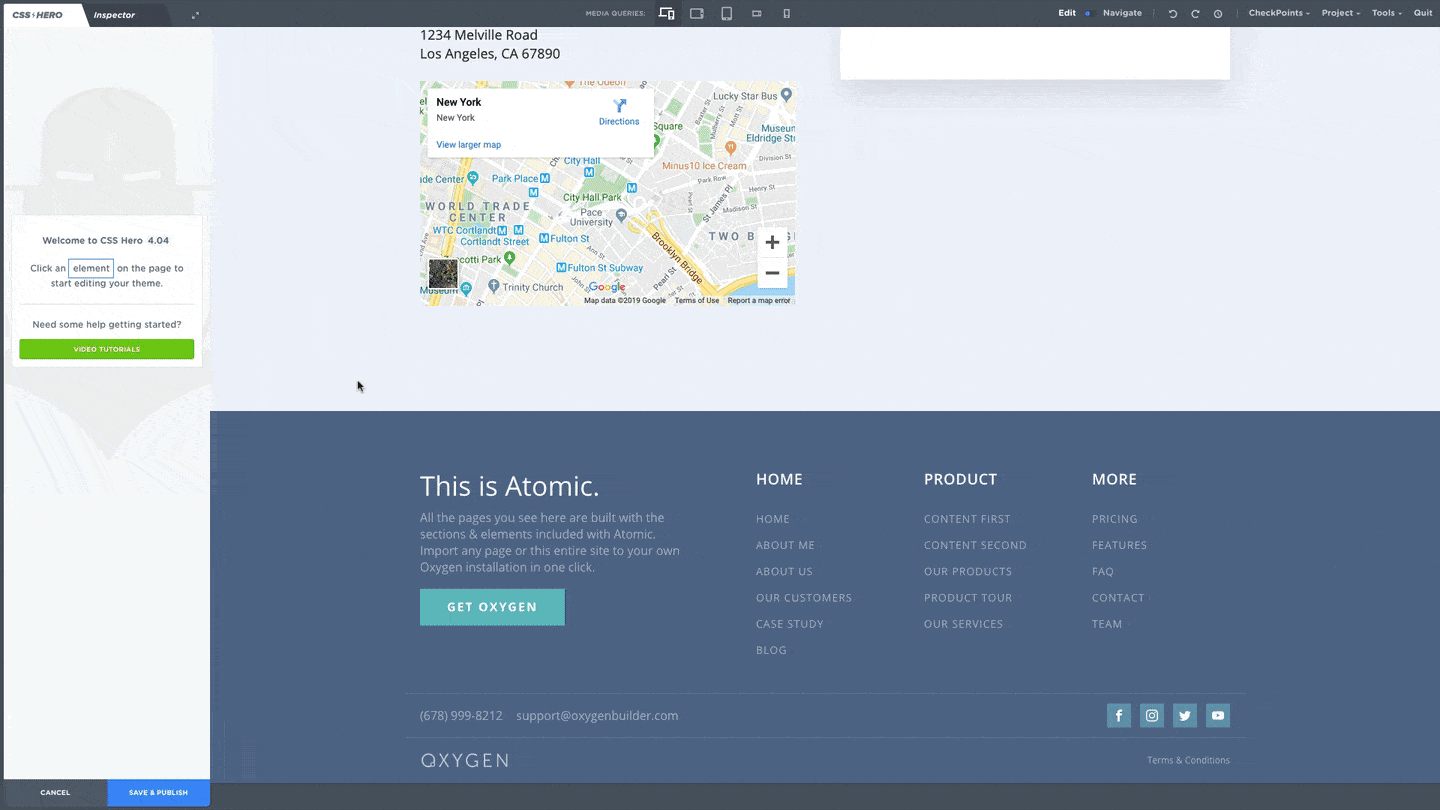Image resolution: width=1440 pixels, height=810 pixels.
Task: Select Edit mode label
Action: point(1067,14)
